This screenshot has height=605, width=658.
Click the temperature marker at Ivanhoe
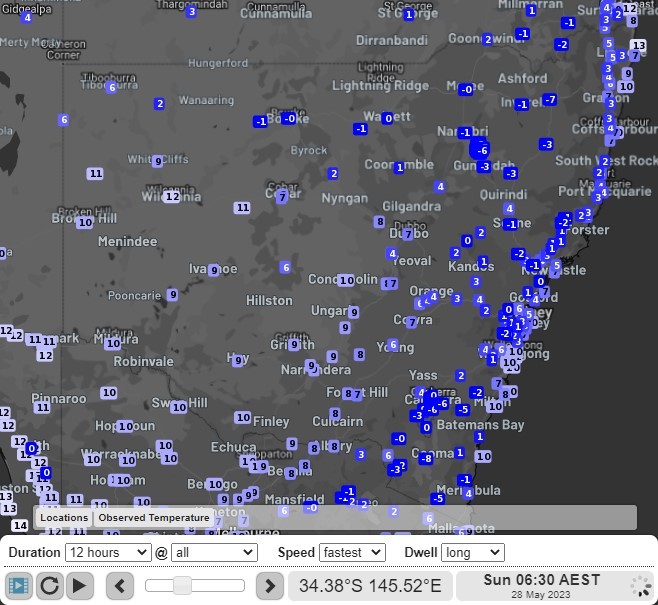(x=214, y=270)
